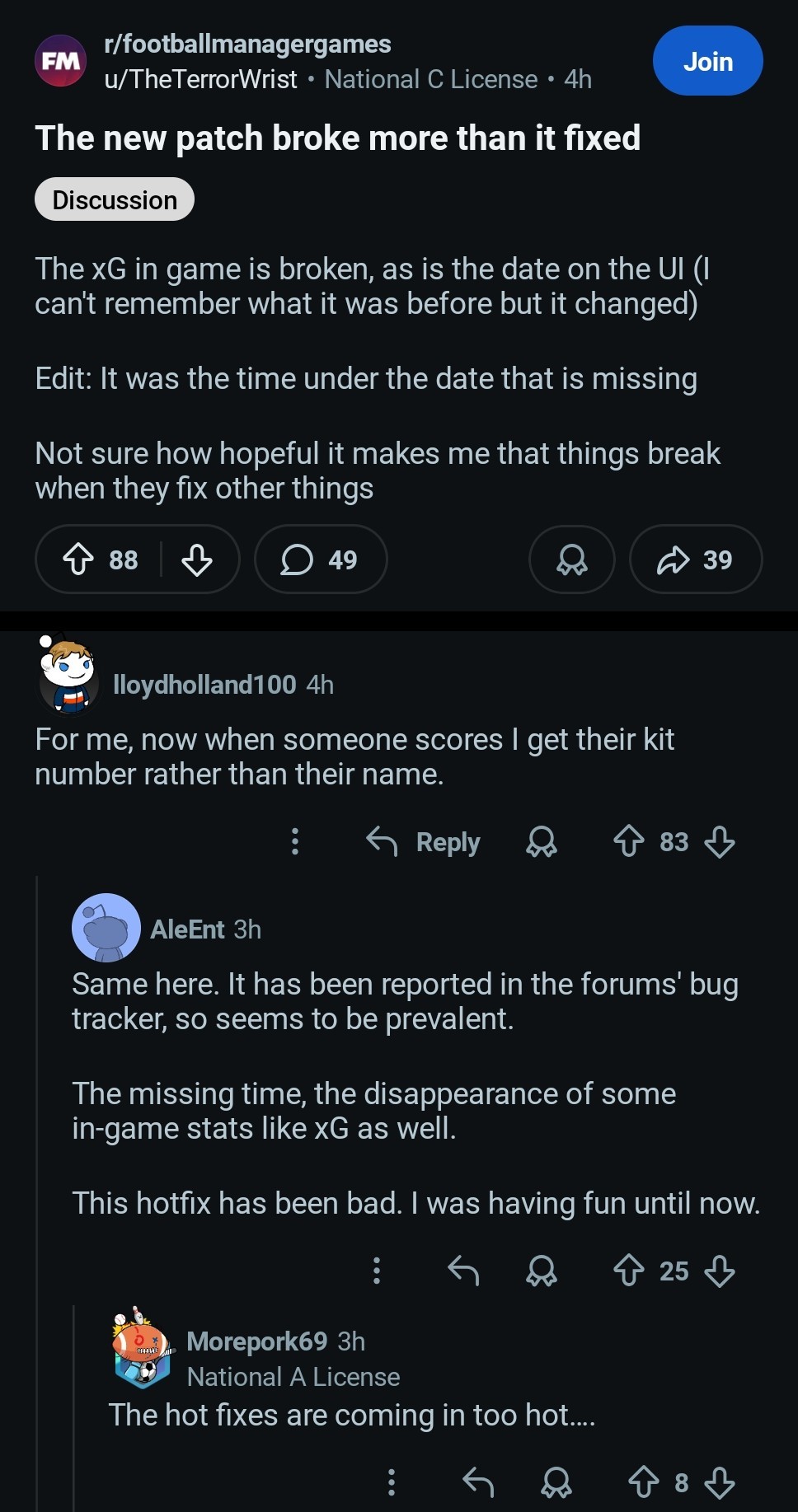
Task: Select the Discussion flair tag
Action: pos(115,199)
